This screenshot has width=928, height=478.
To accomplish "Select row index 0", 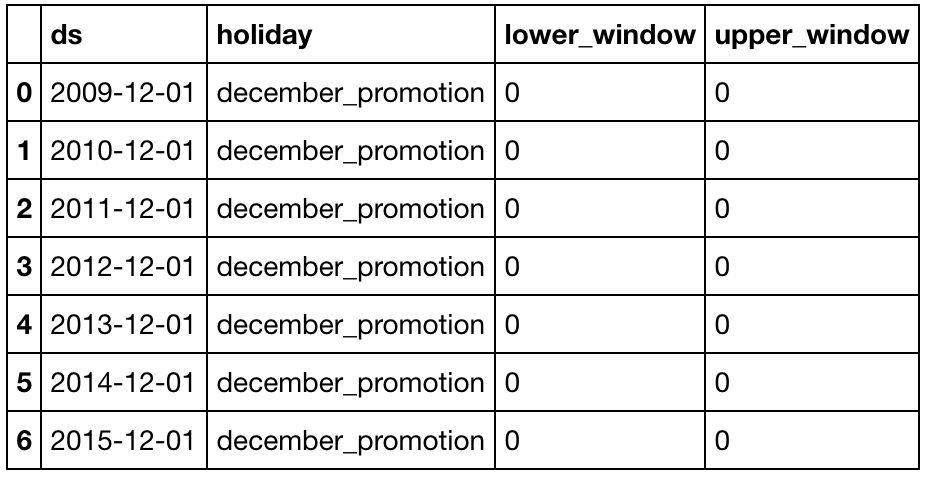I will (24, 93).
